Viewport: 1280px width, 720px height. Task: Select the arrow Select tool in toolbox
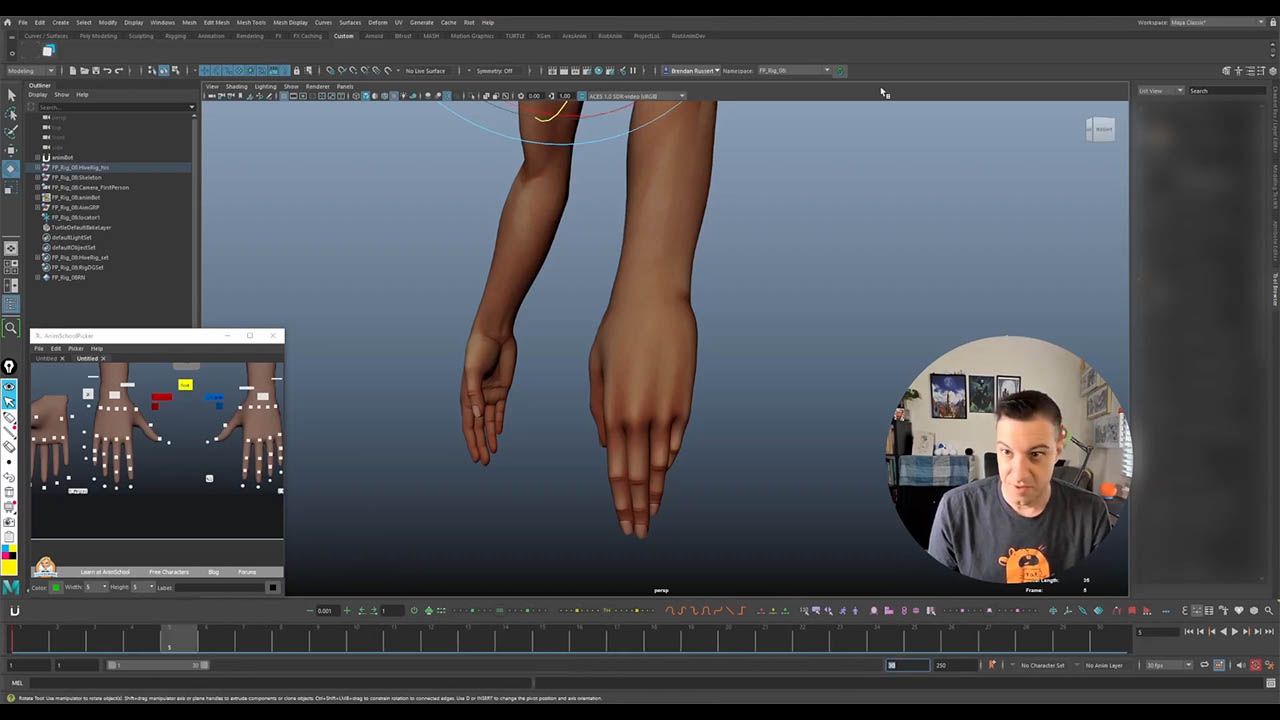point(11,95)
